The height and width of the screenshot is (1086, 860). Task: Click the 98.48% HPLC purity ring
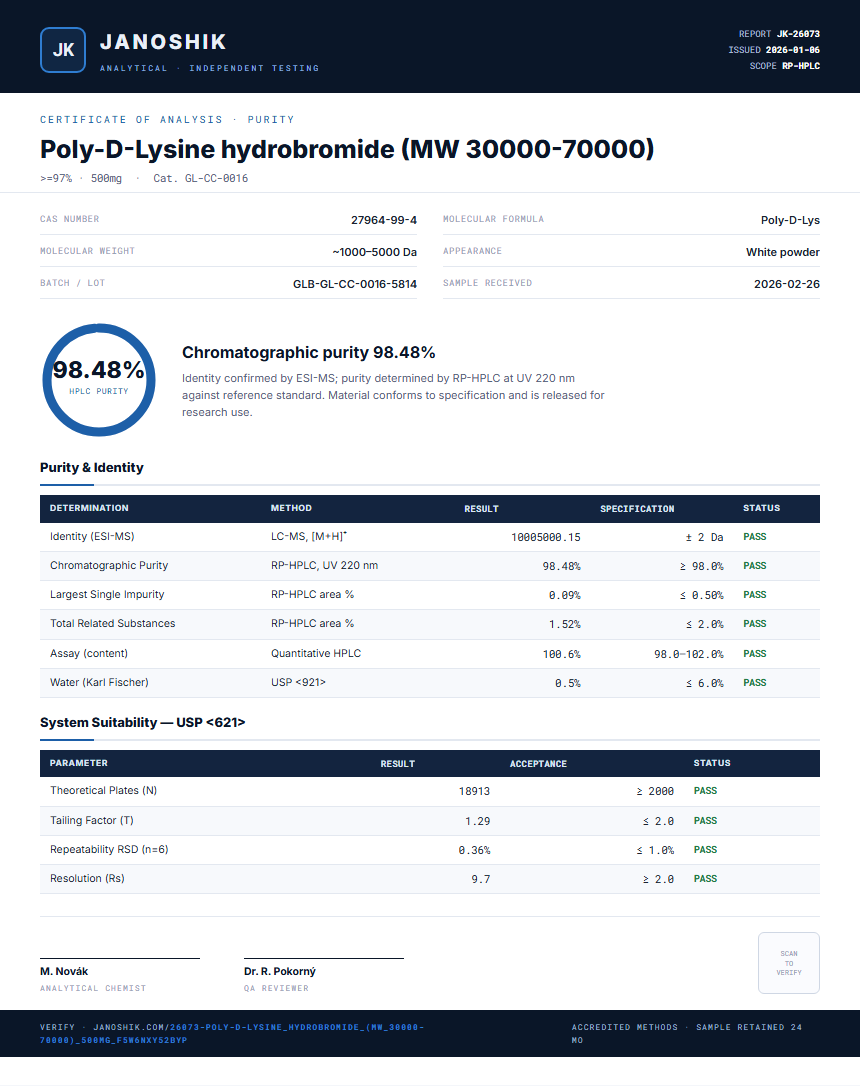(x=99, y=380)
